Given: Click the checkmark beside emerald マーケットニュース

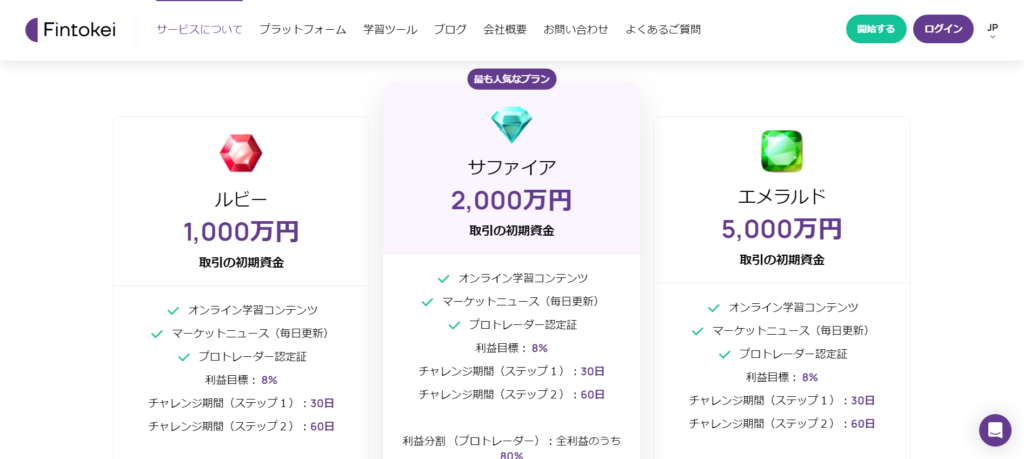Looking at the screenshot, I should pos(697,332).
